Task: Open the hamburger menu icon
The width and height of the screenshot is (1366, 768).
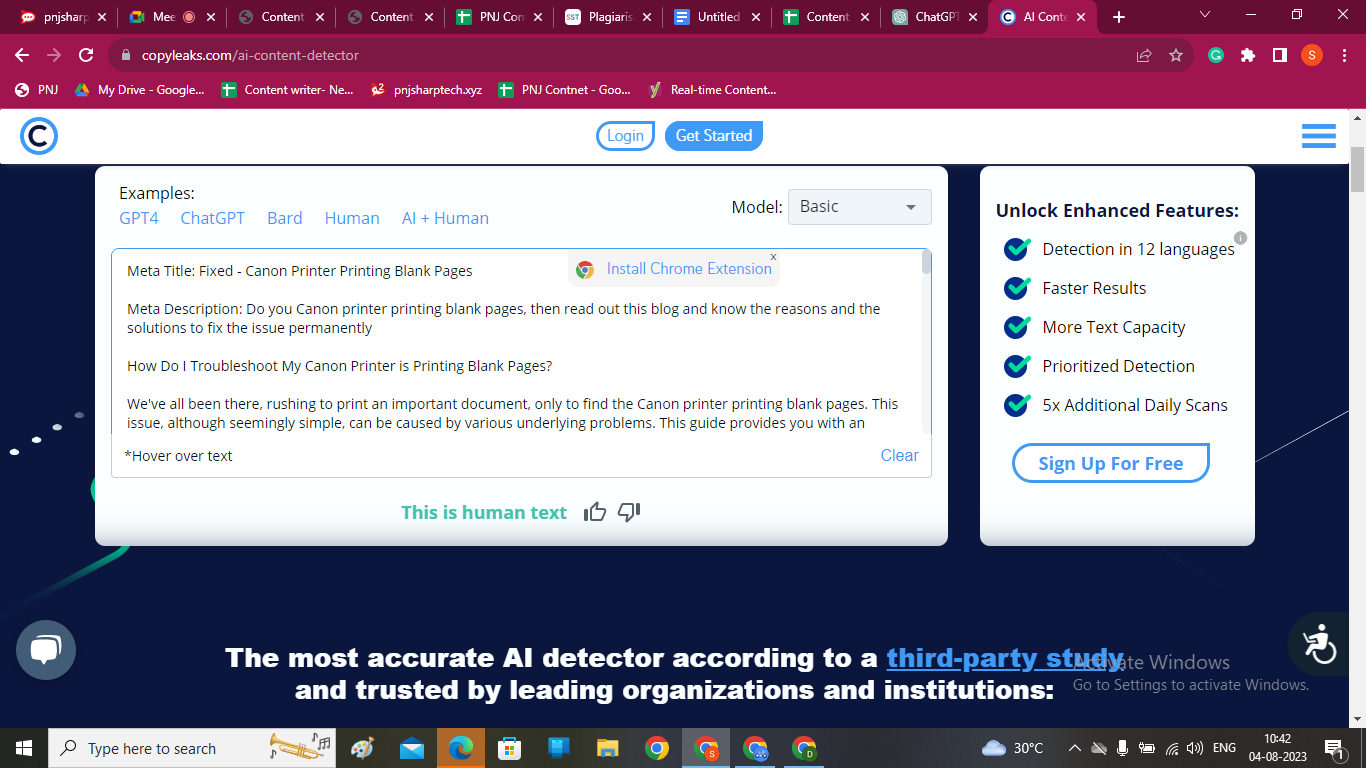Action: 1319,136
